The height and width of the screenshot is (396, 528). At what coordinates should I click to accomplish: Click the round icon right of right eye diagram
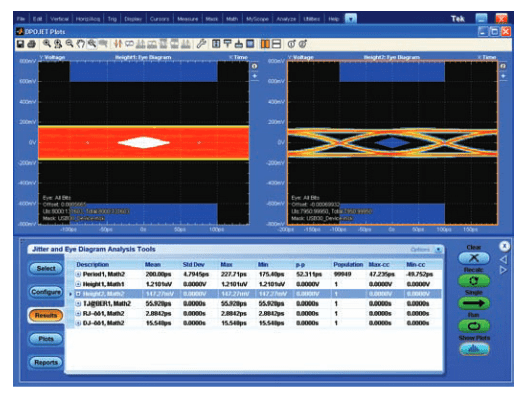coord(503,66)
